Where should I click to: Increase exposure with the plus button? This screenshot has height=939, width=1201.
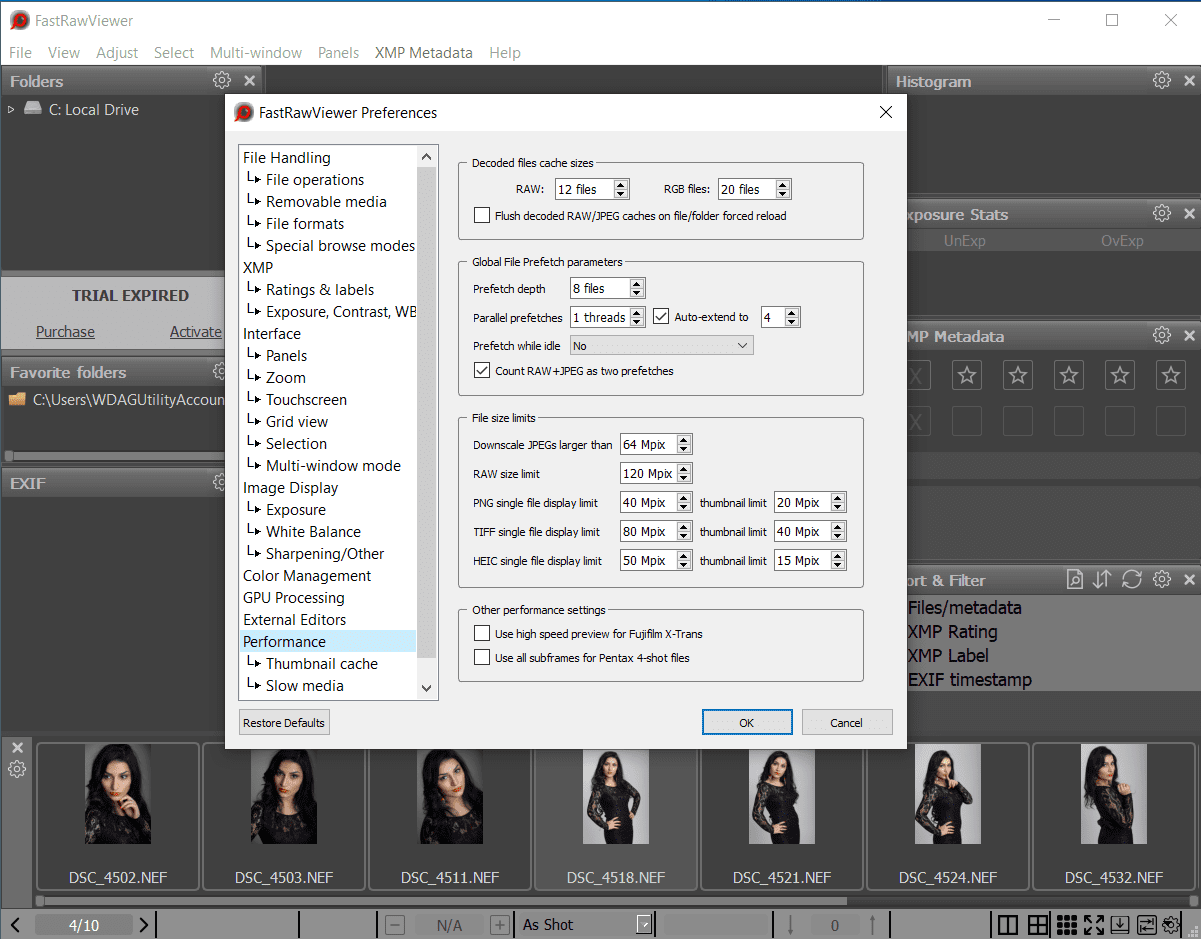pyautogui.click(x=500, y=925)
